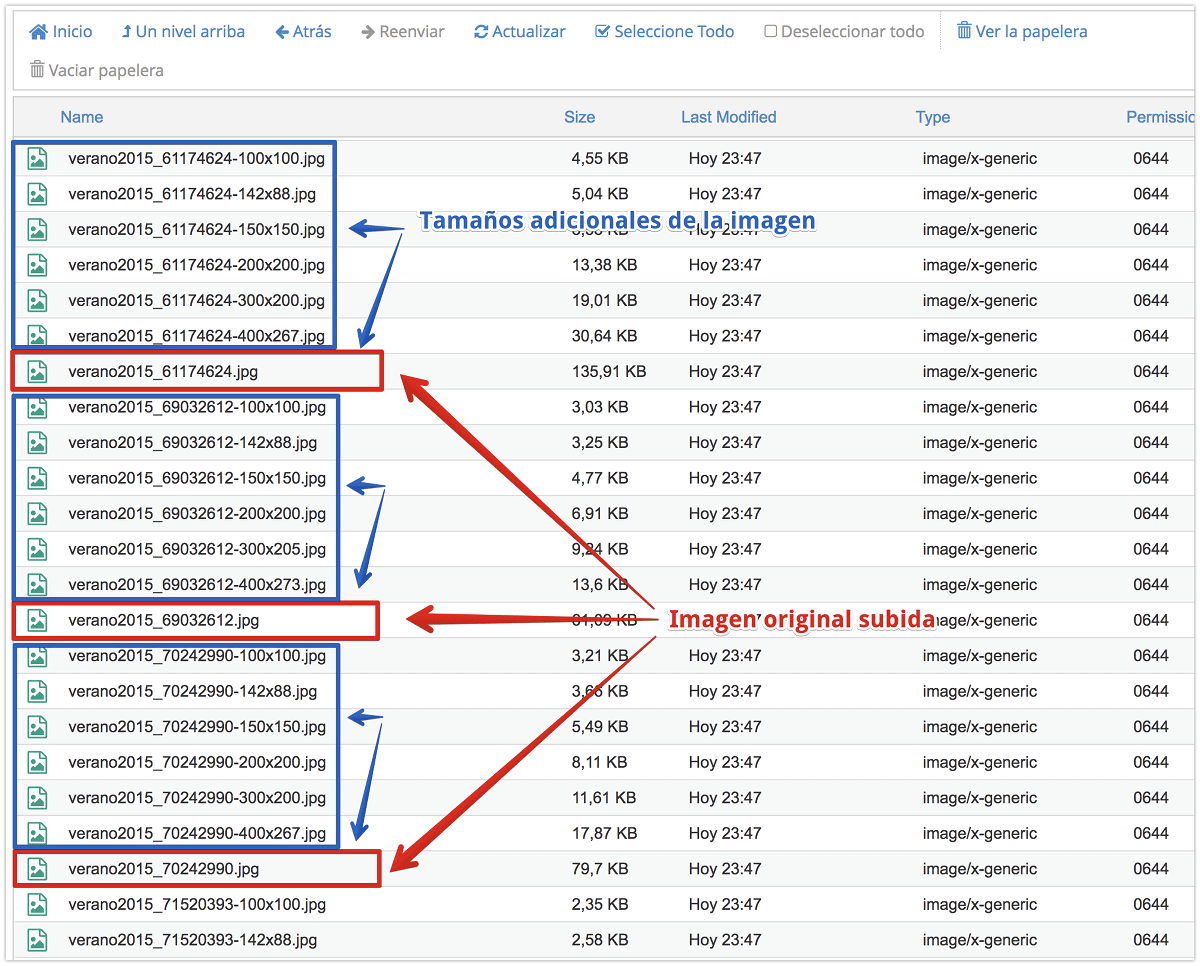Click Vaciar papelera button
Screen dimensions: 1200x966
pyautogui.click(x=97, y=70)
